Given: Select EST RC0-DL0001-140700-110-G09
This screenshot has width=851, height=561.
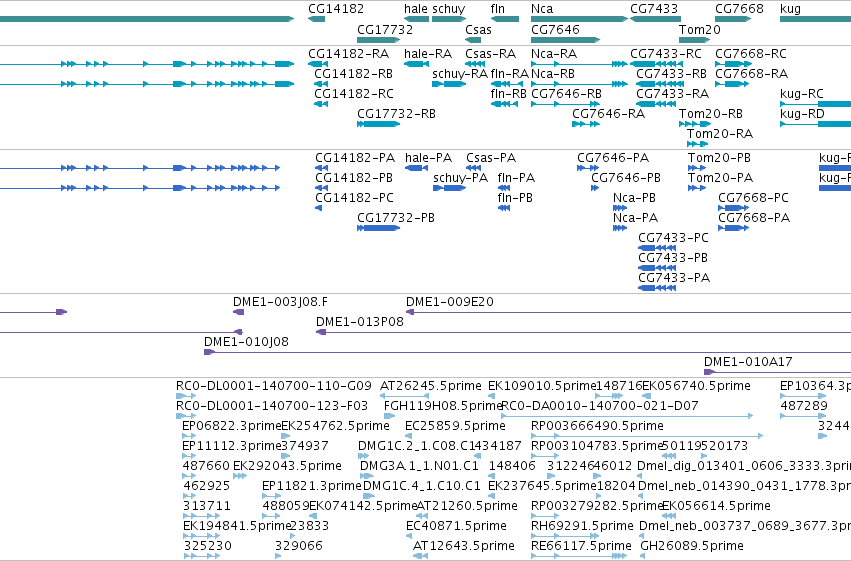Looking at the screenshot, I should [x=274, y=386].
